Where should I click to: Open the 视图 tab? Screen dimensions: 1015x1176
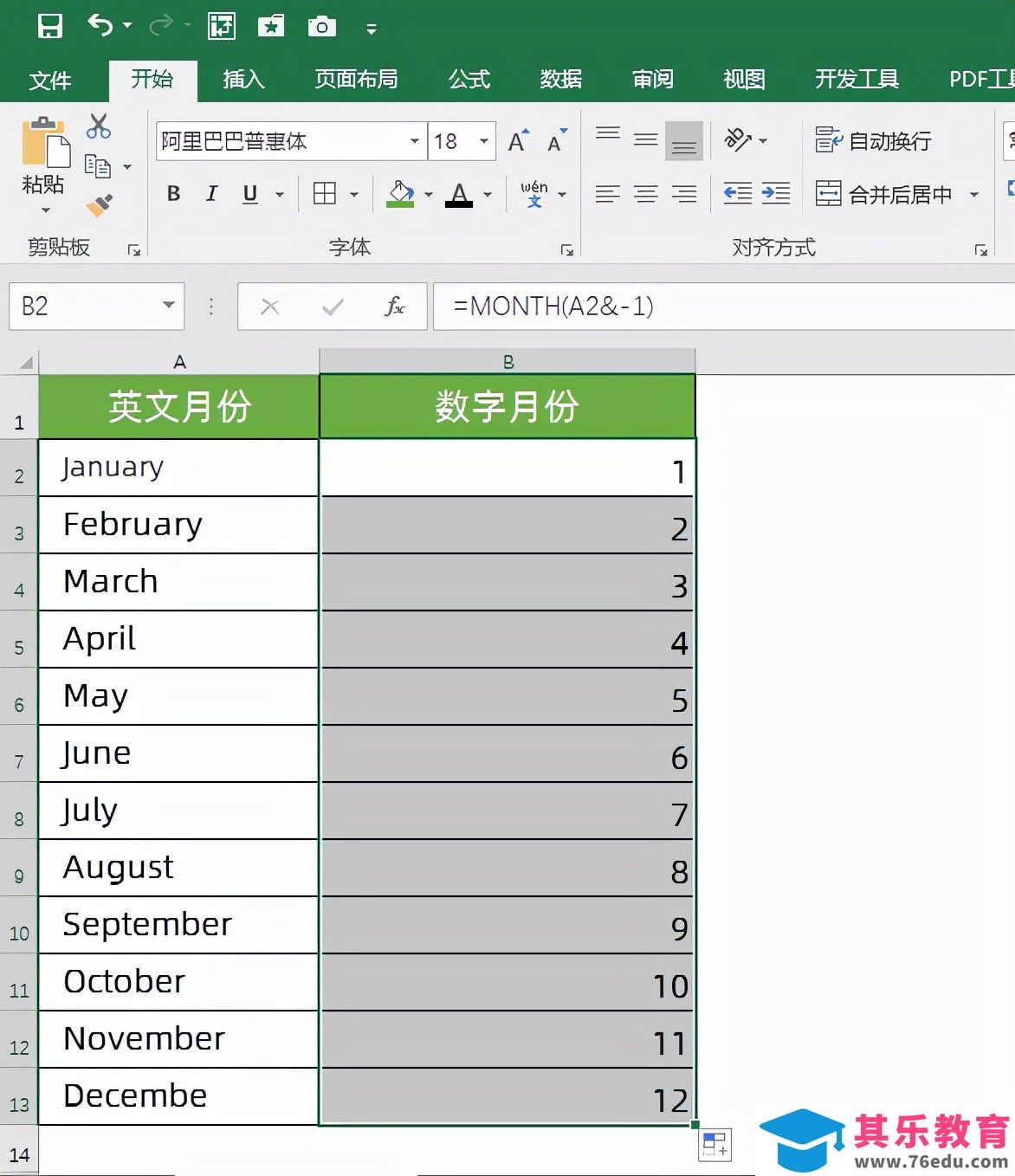745,80
